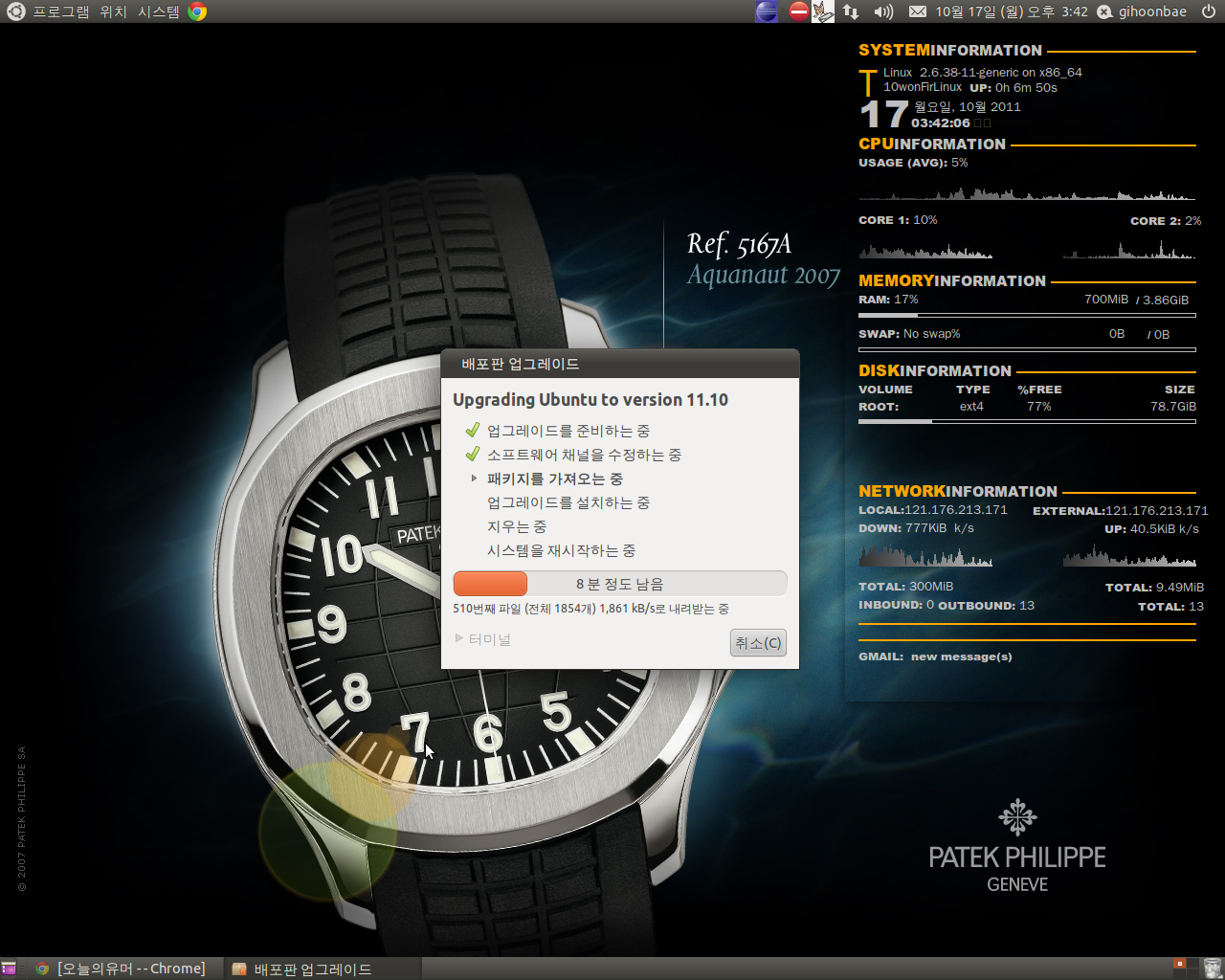
Task: Click the 패키지를 가져오는 중 current step
Action: tap(555, 479)
